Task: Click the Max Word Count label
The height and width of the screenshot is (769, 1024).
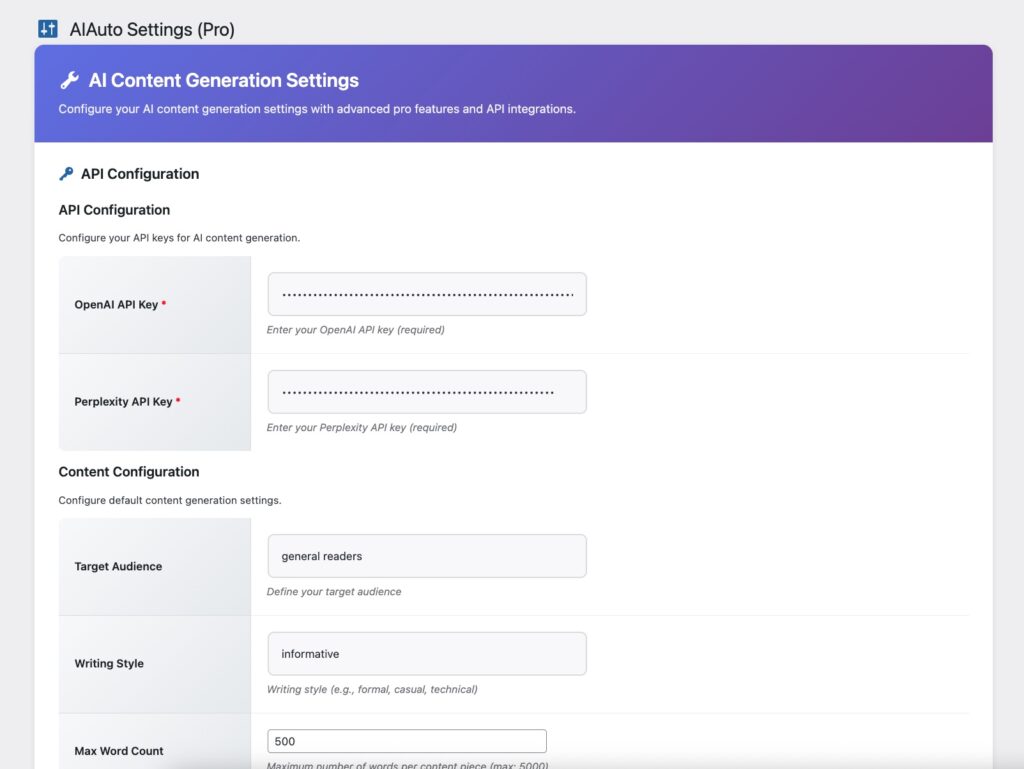Action: pos(119,751)
